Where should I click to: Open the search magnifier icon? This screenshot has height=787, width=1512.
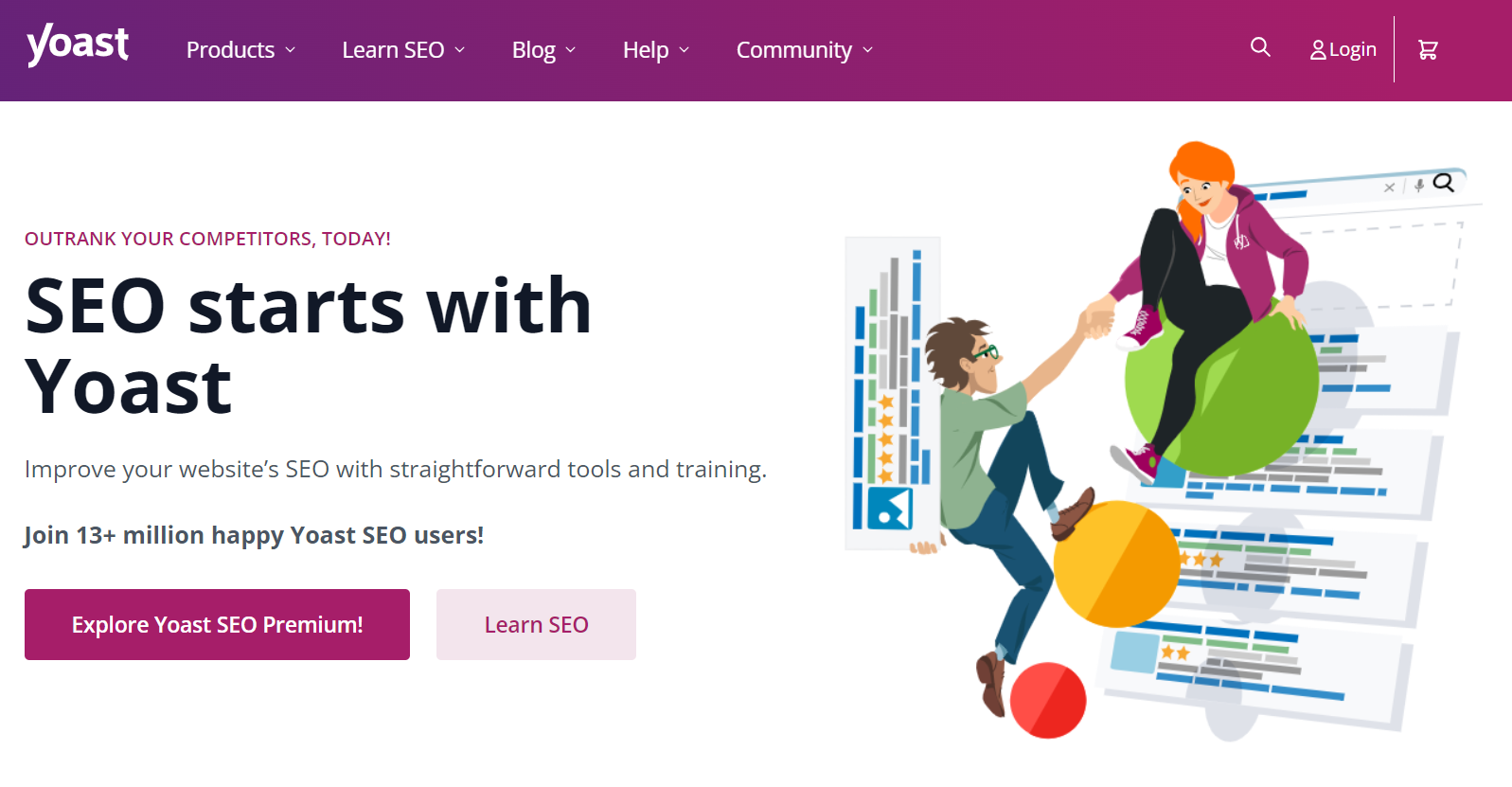(x=1260, y=47)
